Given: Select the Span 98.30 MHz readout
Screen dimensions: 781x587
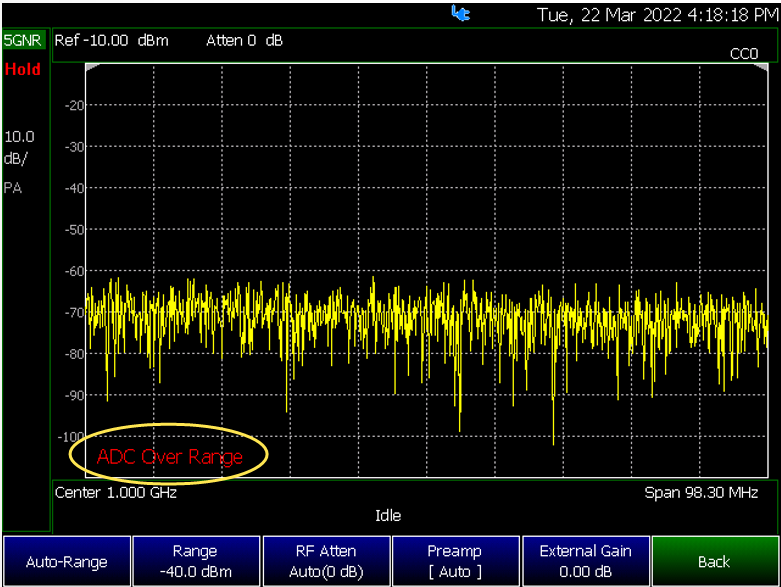Looking at the screenshot, I should click(x=701, y=492).
